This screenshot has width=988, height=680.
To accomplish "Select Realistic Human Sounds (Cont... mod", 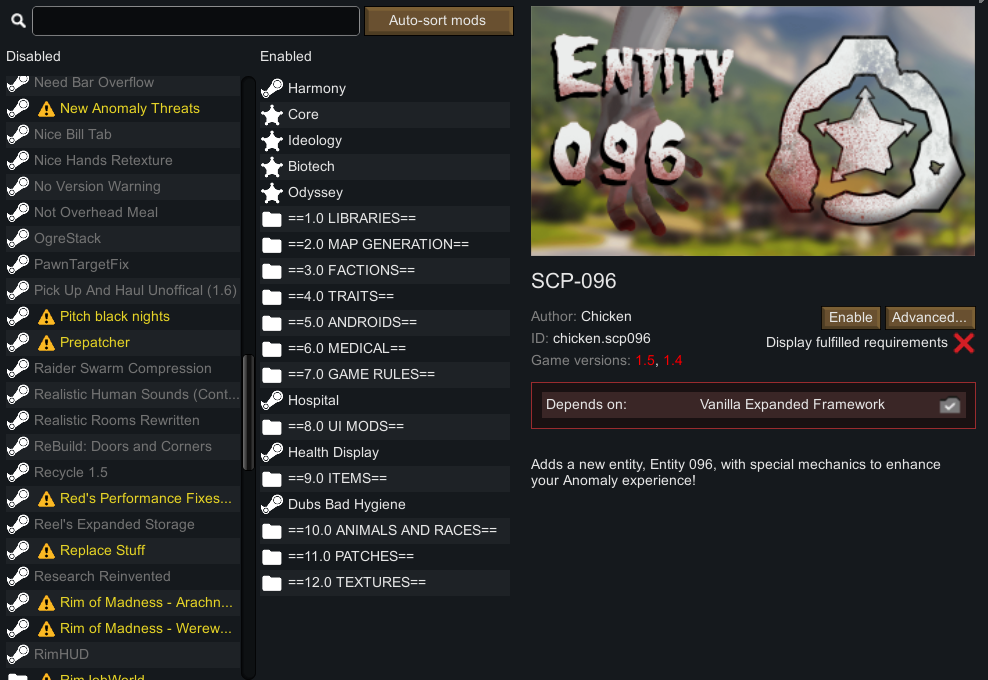I will point(124,395).
